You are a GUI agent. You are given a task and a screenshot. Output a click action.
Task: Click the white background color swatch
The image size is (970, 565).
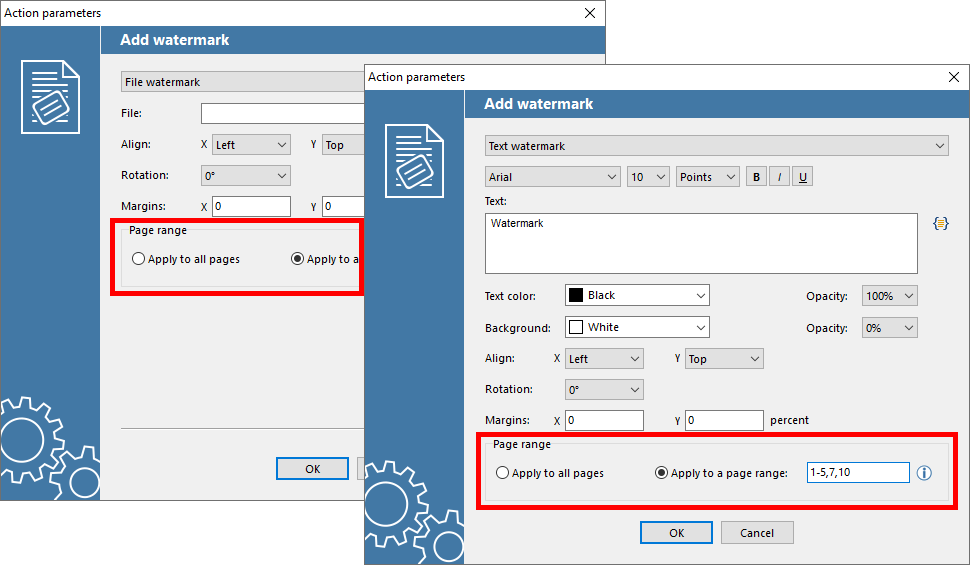[x=576, y=327]
